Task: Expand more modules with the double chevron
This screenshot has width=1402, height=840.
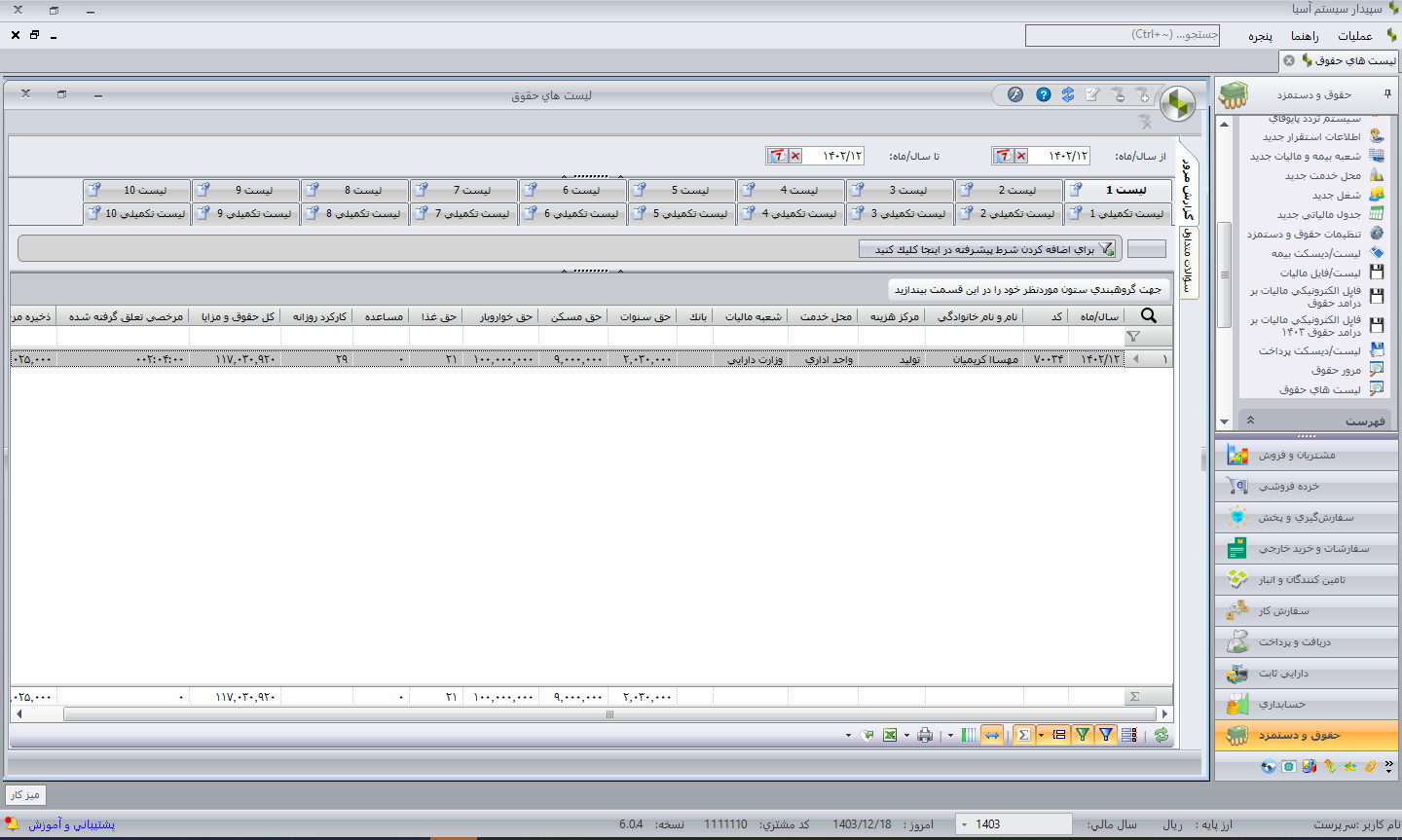Action: (1389, 766)
